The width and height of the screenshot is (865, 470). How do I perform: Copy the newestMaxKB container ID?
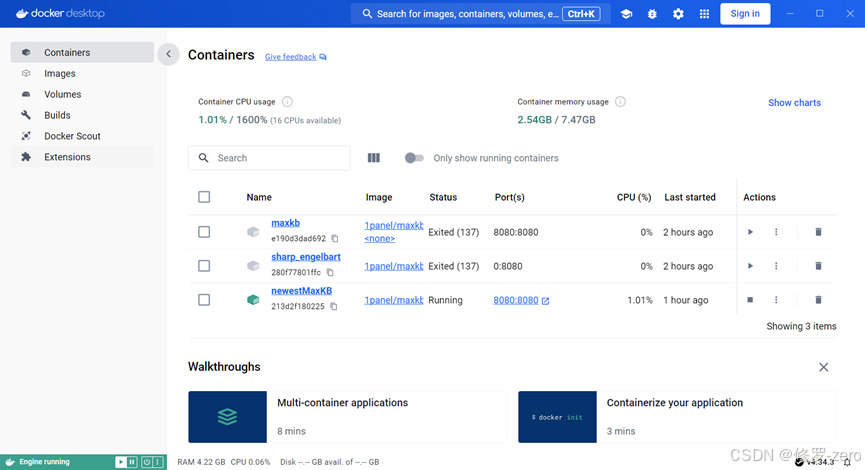334,306
